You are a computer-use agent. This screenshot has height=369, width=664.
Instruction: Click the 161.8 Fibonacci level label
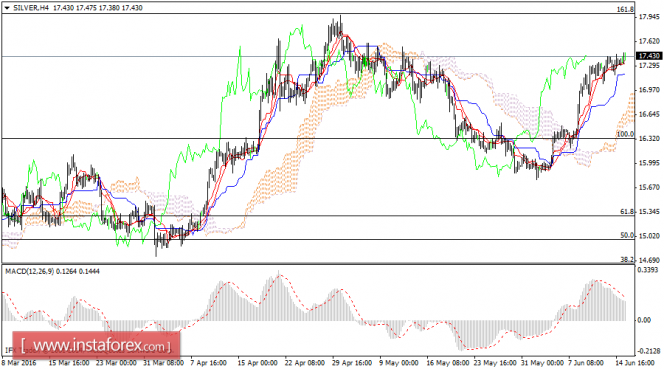625,9
